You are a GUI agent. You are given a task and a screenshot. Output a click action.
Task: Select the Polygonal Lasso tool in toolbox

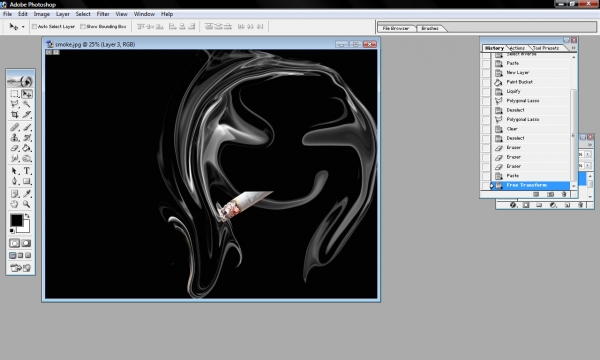15,104
